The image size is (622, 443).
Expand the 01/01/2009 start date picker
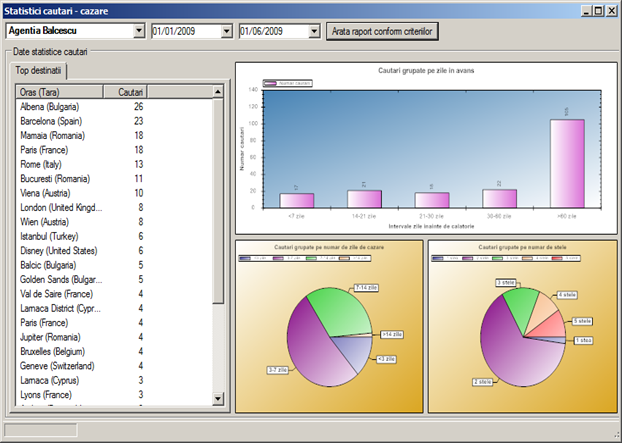[226, 31]
